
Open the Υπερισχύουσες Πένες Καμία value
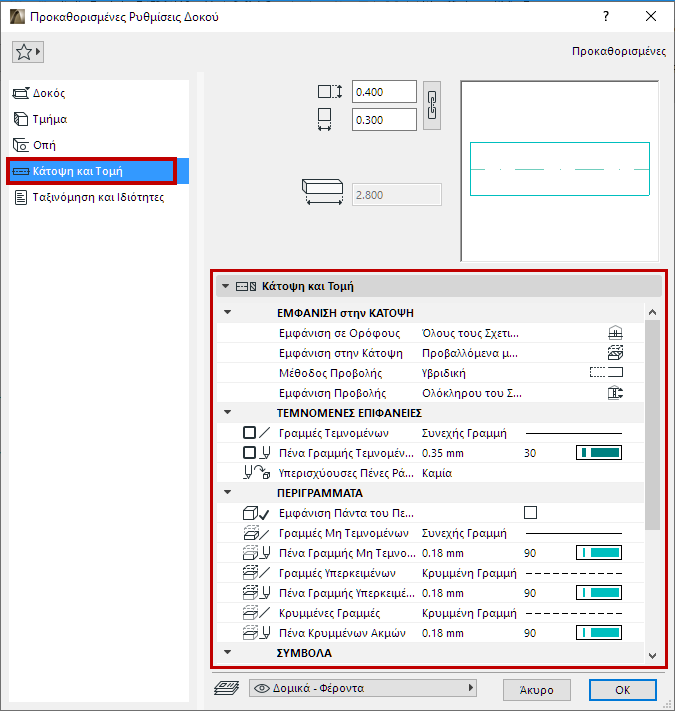tap(437, 473)
